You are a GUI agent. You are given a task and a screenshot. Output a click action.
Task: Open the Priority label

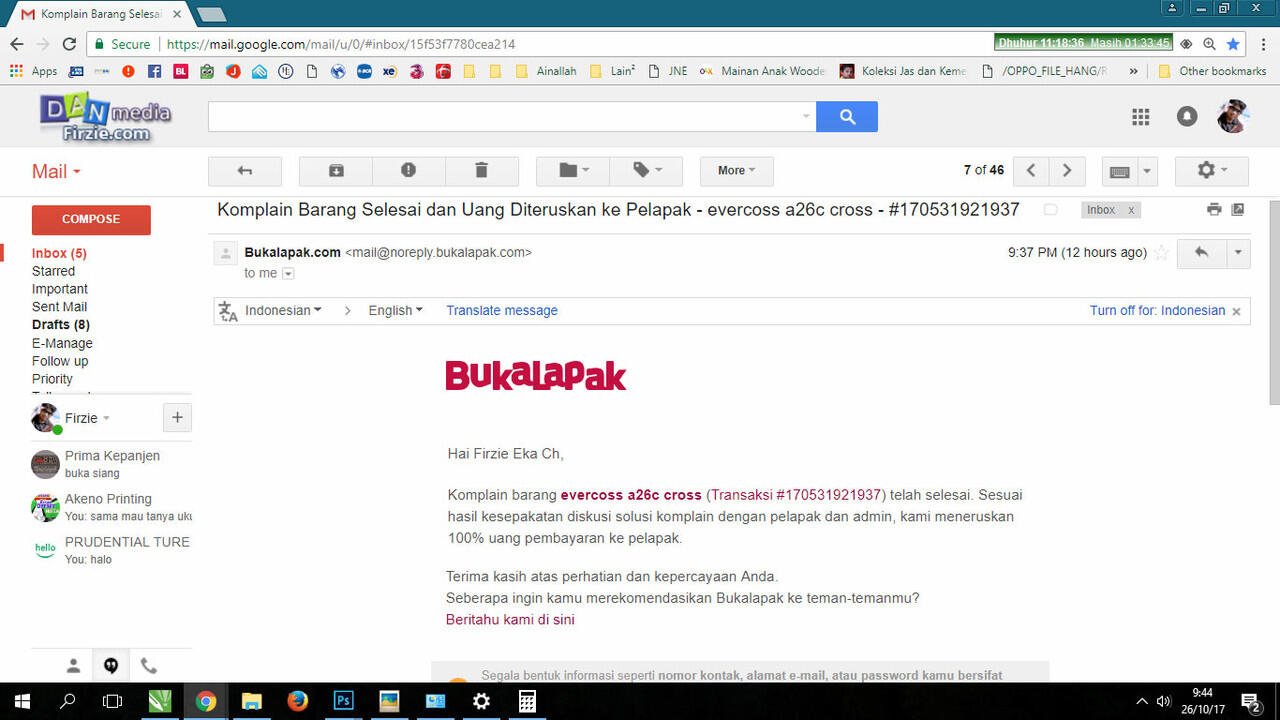[52, 379]
